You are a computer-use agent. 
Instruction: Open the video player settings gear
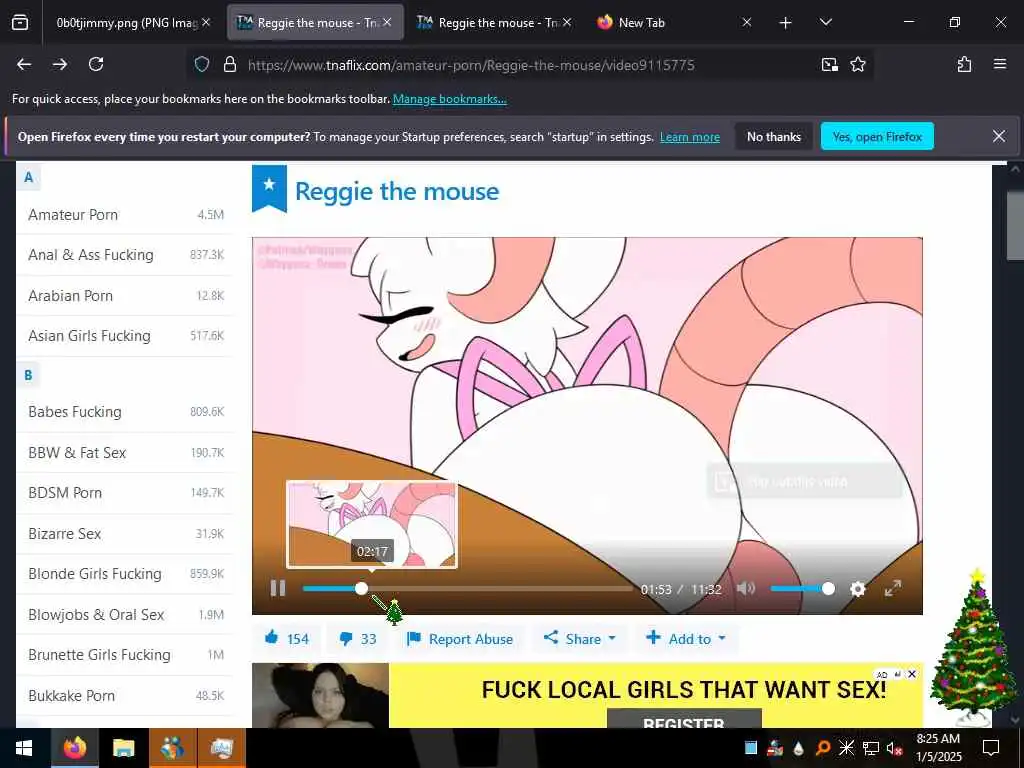pos(857,589)
